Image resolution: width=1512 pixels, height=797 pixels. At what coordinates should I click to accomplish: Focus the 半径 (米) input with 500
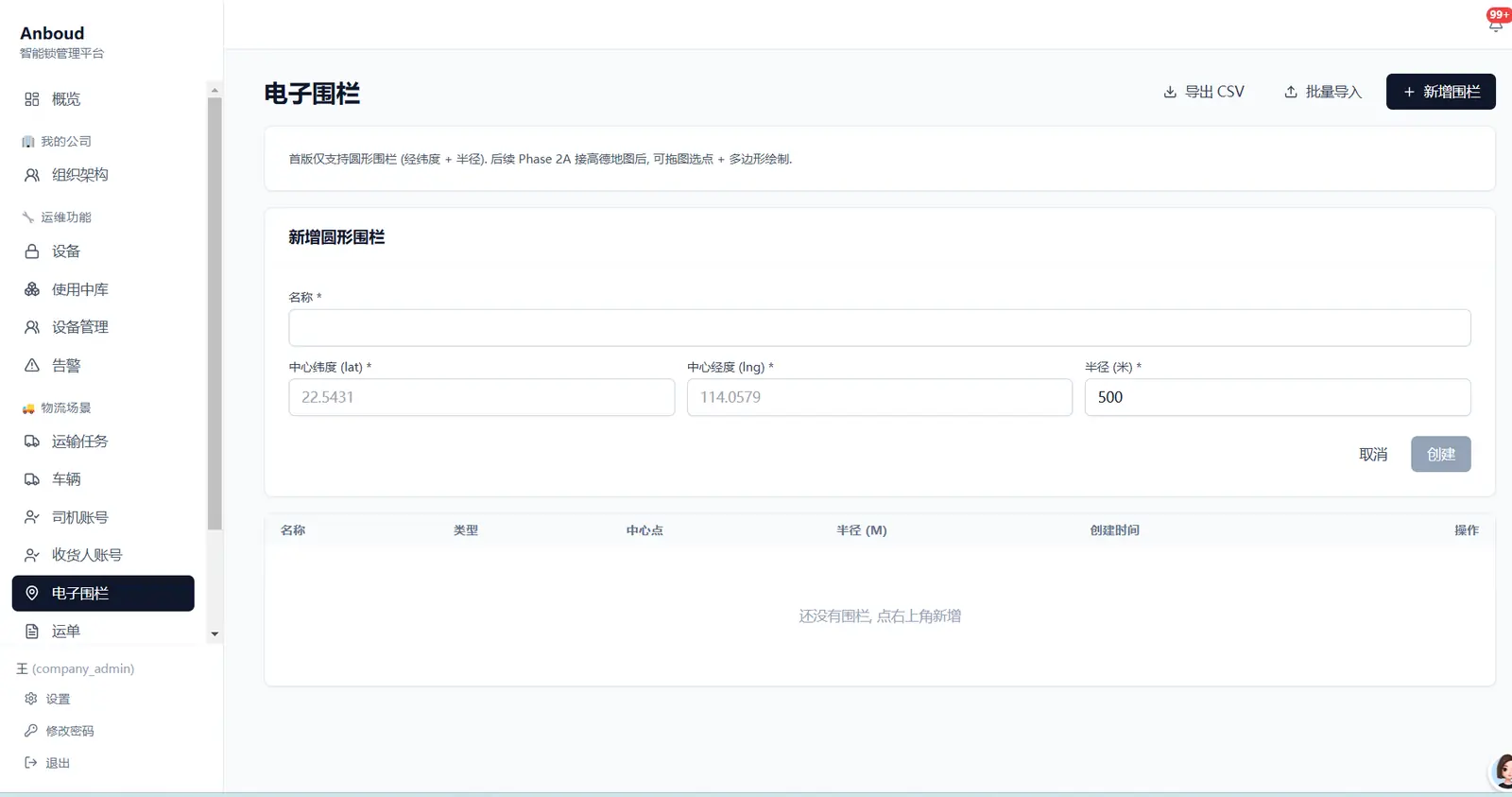(x=1278, y=397)
